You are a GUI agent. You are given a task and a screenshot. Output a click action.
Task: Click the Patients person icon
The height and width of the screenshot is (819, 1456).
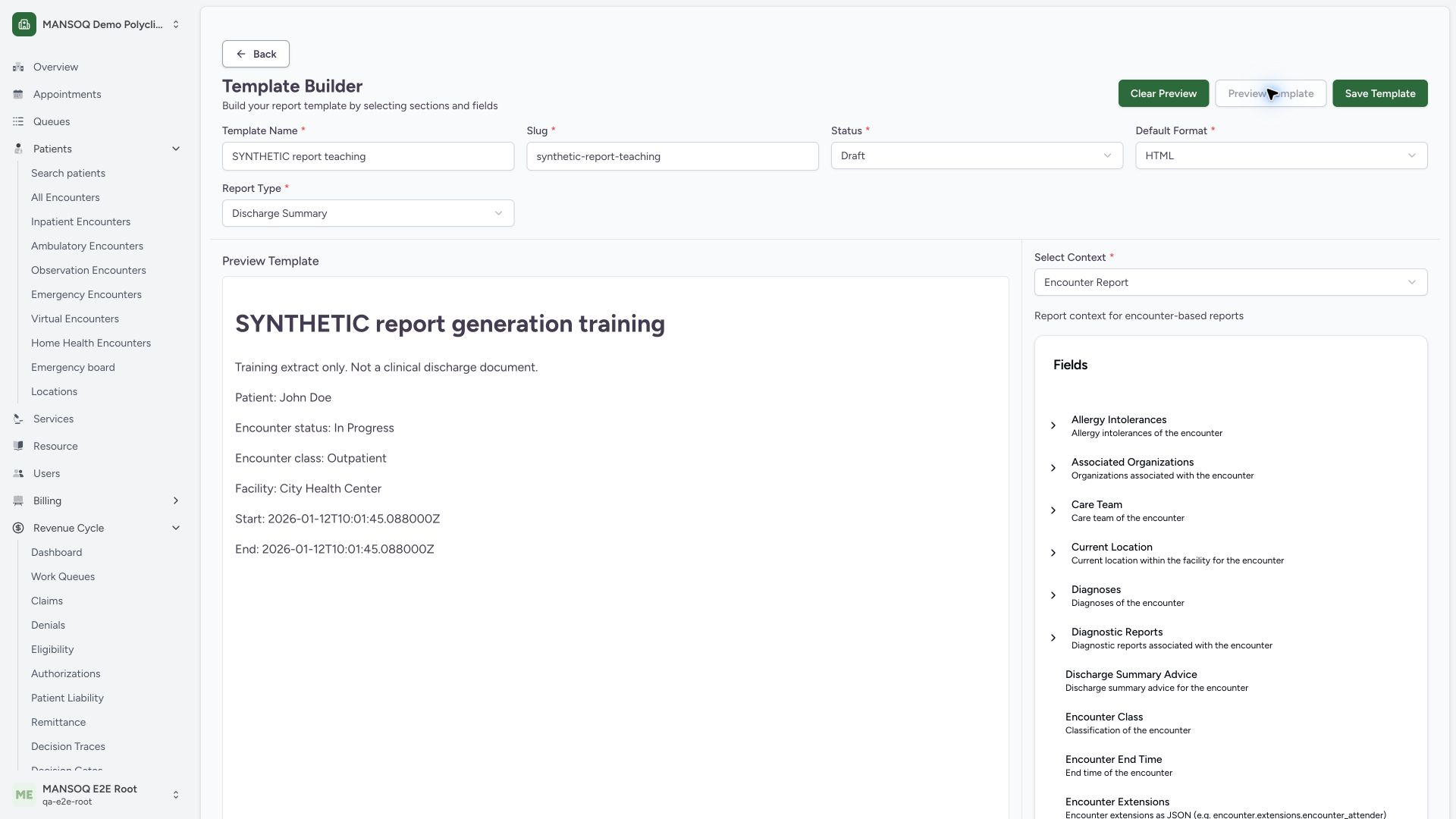[18, 149]
